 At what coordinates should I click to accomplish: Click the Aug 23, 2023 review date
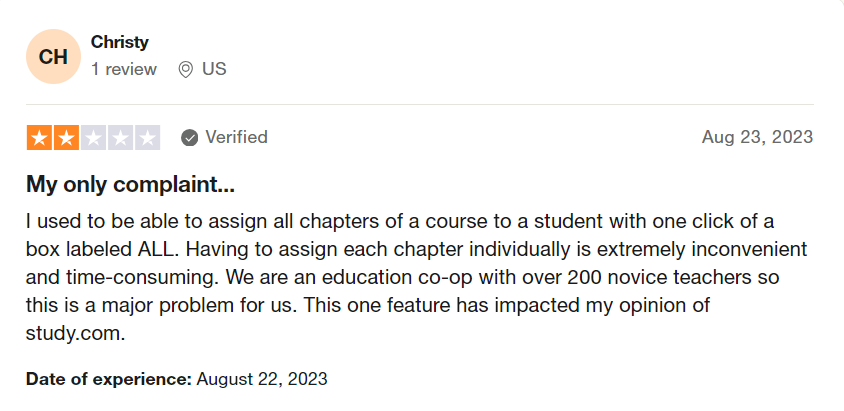757,137
